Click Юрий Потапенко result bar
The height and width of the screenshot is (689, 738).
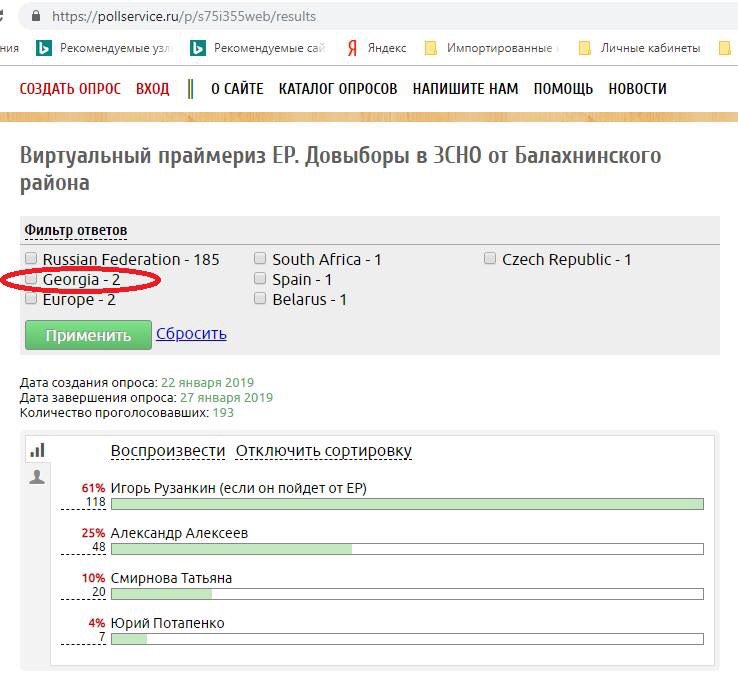click(x=407, y=639)
